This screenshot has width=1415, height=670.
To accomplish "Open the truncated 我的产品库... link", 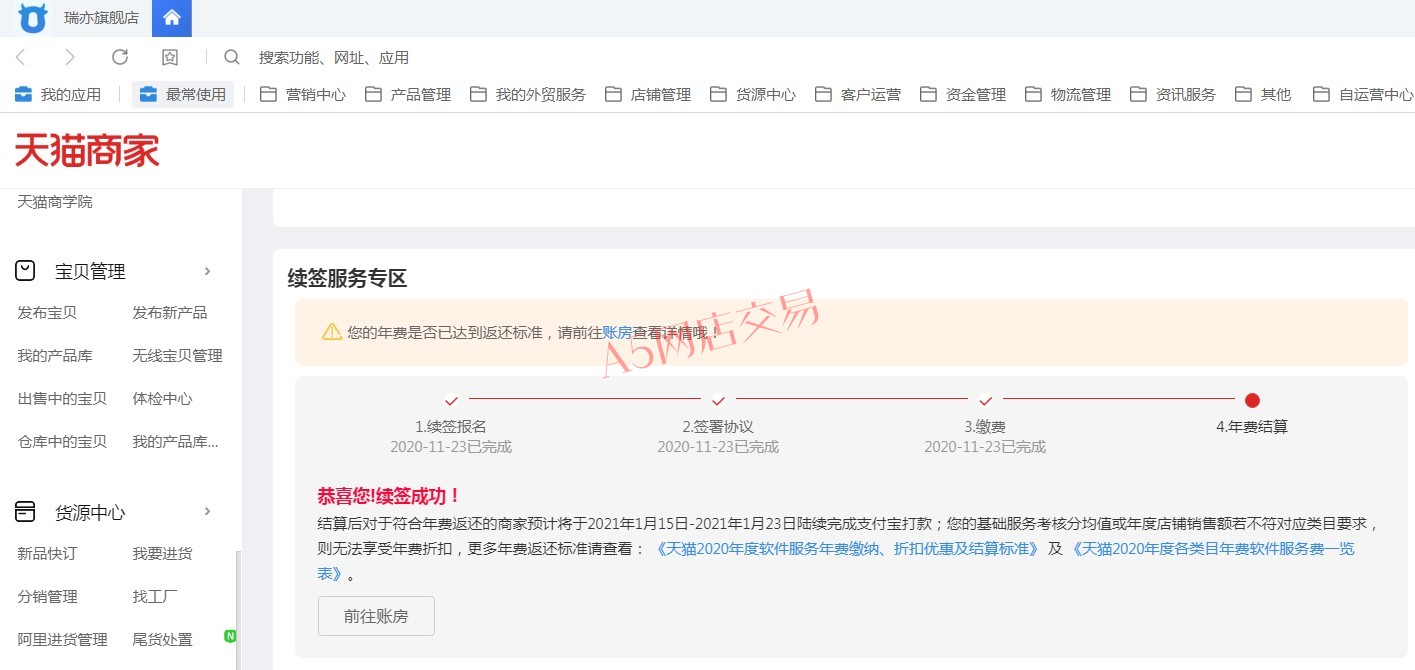I will [175, 442].
